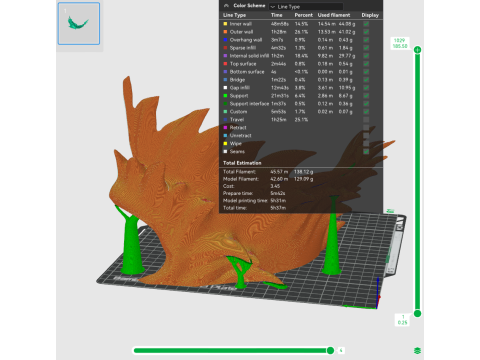Image resolution: width=480 pixels, height=360 pixels.
Task: Click the bottom handle of the layer slider
Action: 417,314
